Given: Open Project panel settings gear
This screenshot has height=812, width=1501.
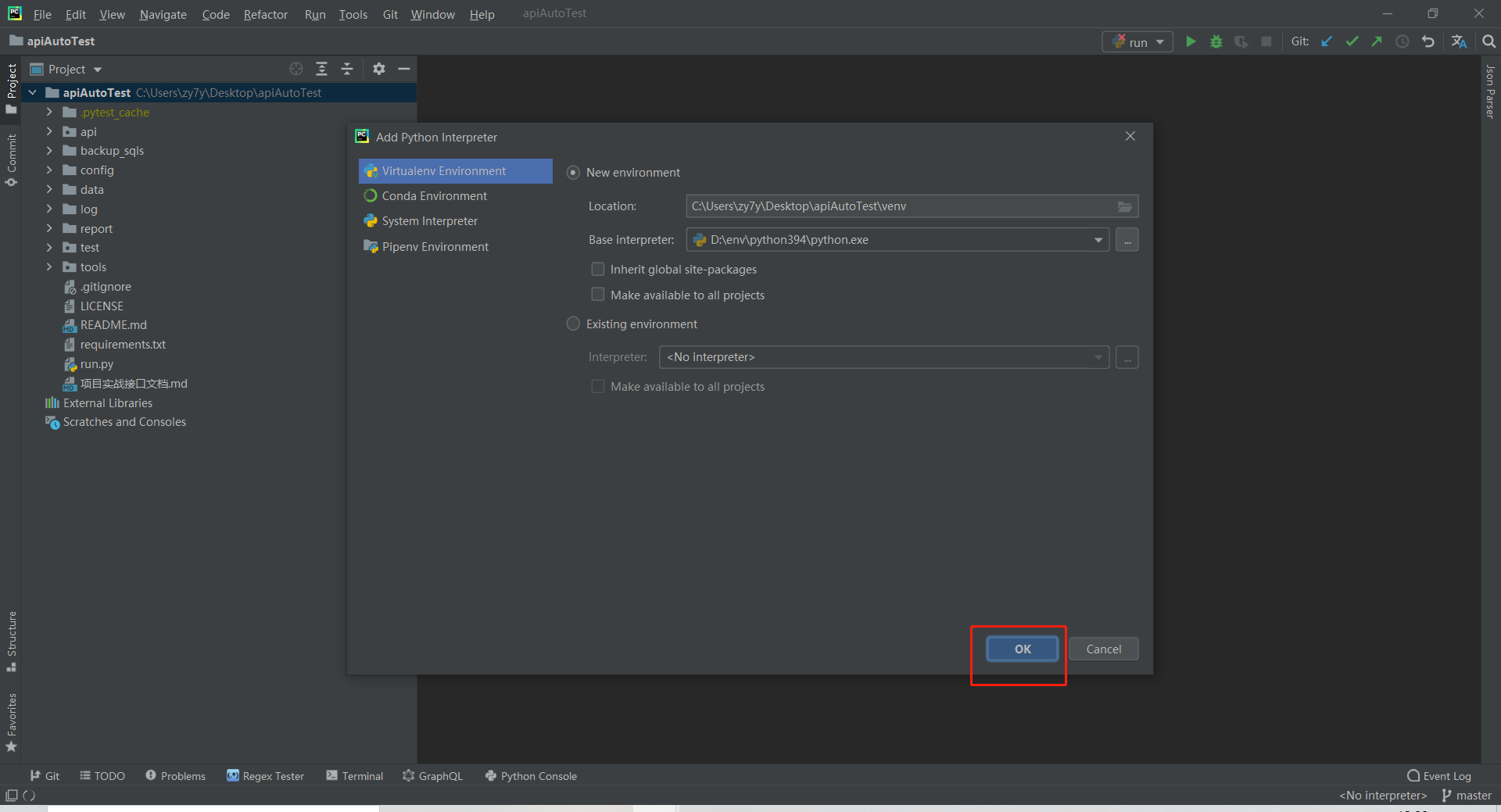Looking at the screenshot, I should tap(379, 69).
